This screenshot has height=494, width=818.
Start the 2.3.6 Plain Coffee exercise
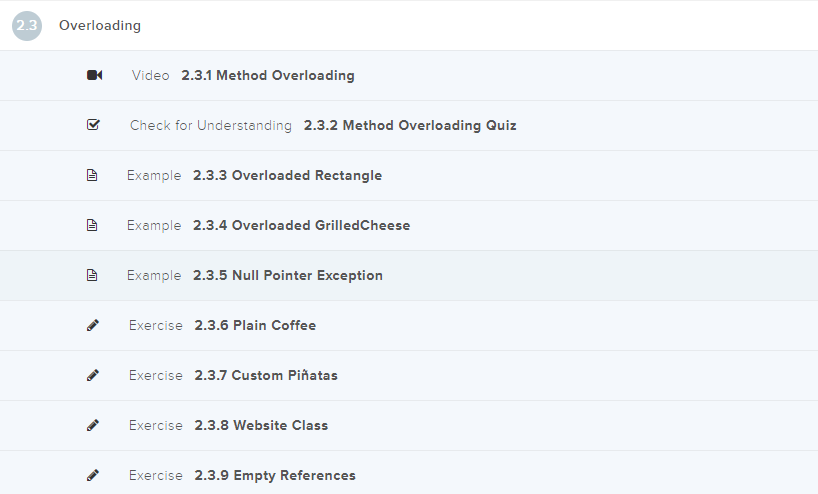(x=255, y=326)
